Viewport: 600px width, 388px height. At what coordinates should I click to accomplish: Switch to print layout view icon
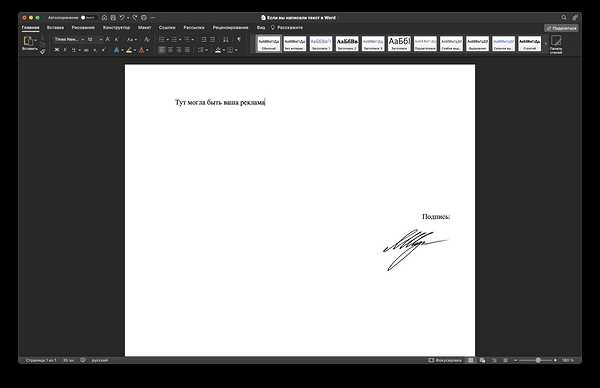coord(471,360)
